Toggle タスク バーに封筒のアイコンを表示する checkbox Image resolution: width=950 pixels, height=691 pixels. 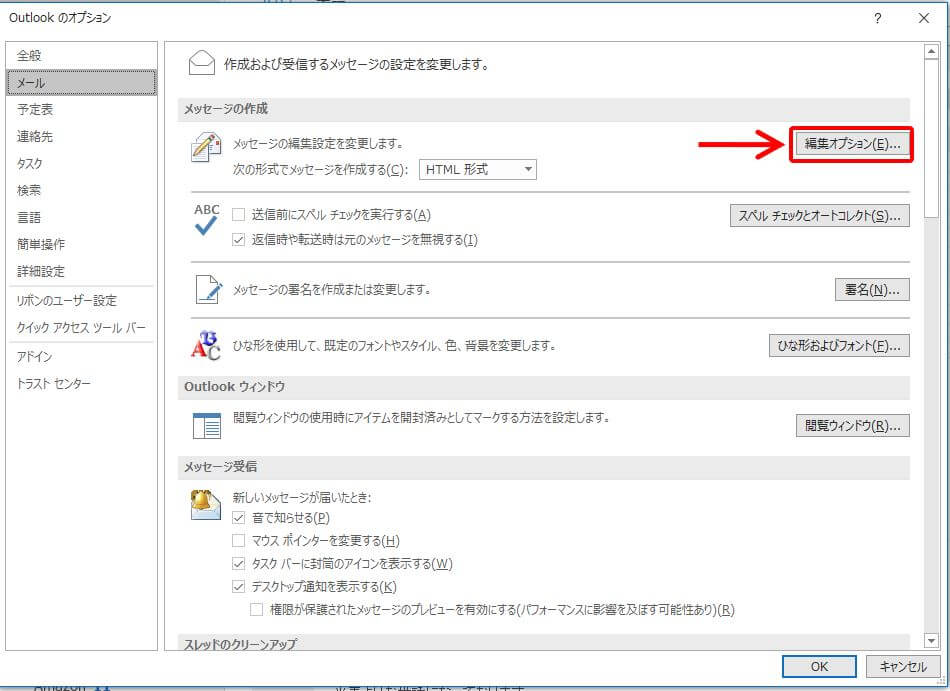(x=239, y=564)
